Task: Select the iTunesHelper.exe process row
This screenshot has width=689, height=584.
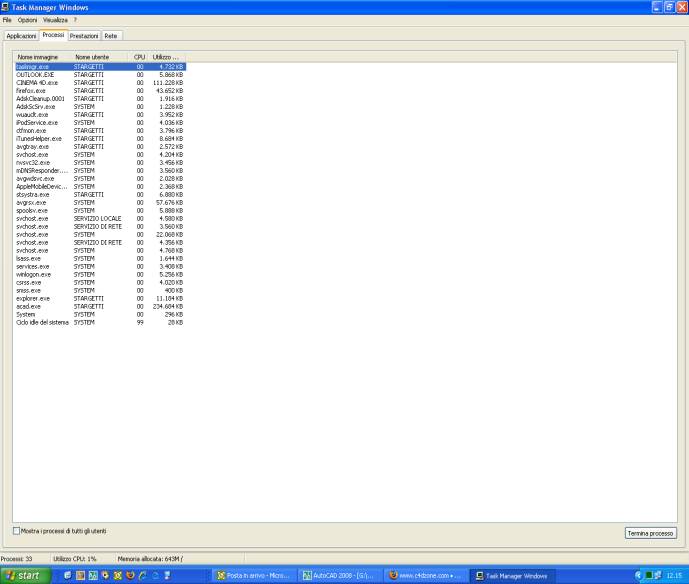Action: [100, 138]
